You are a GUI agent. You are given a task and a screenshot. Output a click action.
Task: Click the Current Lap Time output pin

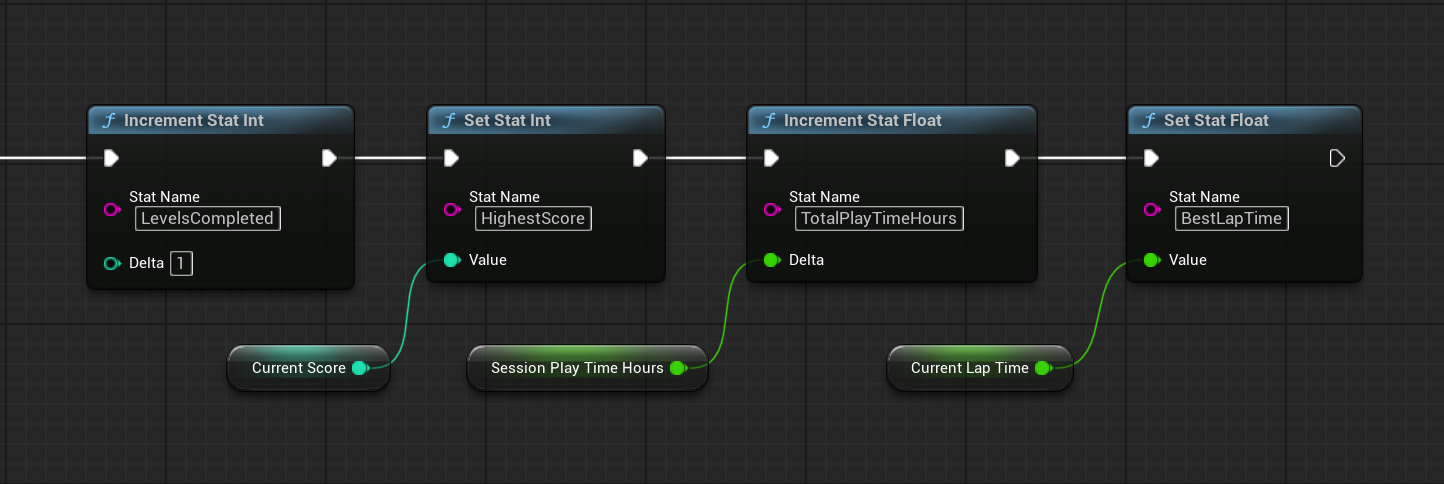coord(1042,368)
